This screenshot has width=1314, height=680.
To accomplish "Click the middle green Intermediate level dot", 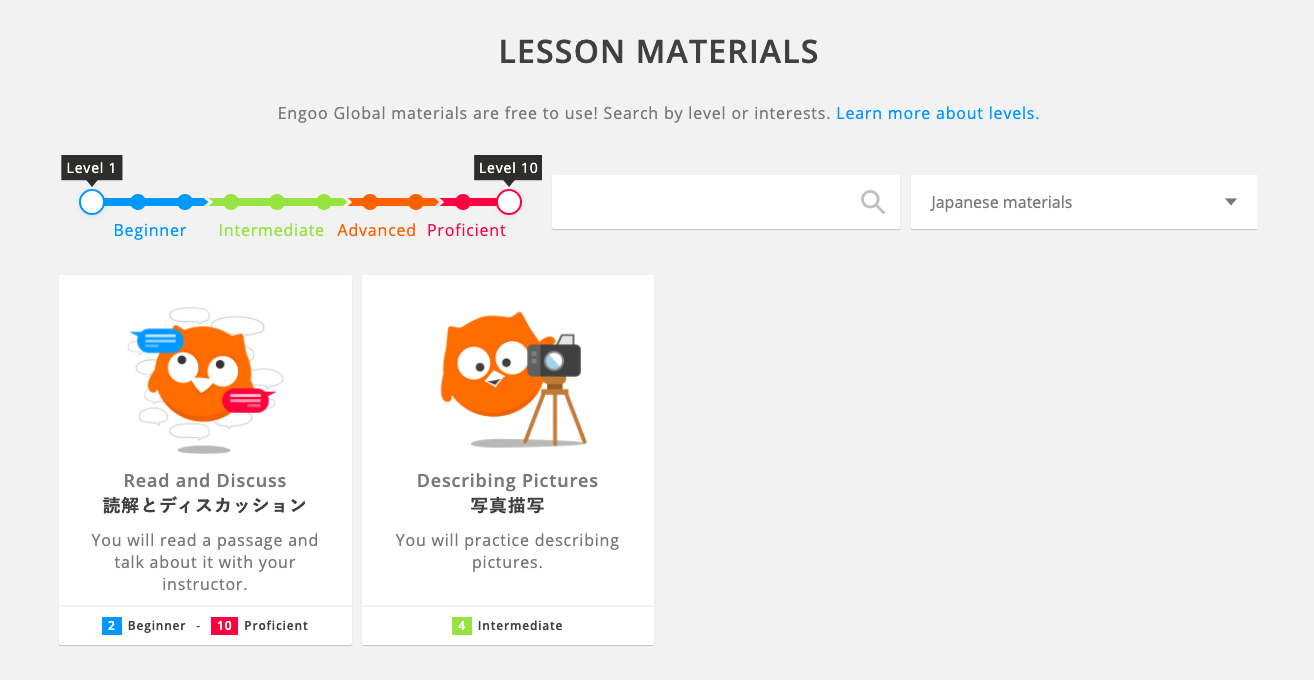I will [277, 202].
